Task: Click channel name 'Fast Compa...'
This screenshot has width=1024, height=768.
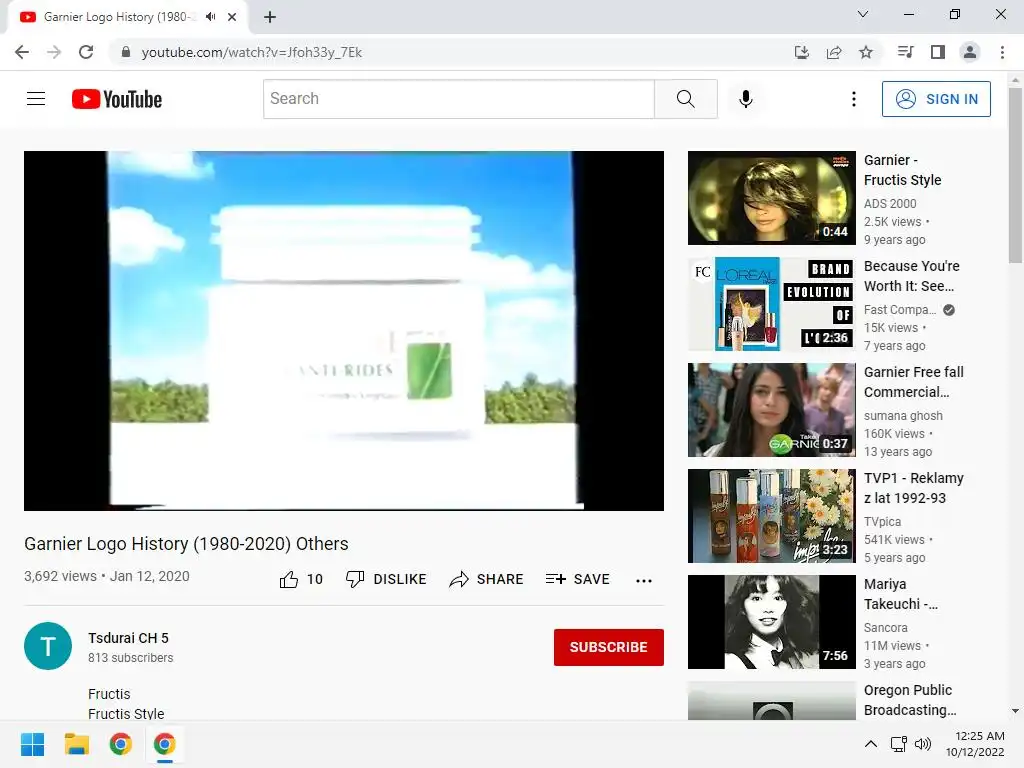Action: (x=900, y=310)
